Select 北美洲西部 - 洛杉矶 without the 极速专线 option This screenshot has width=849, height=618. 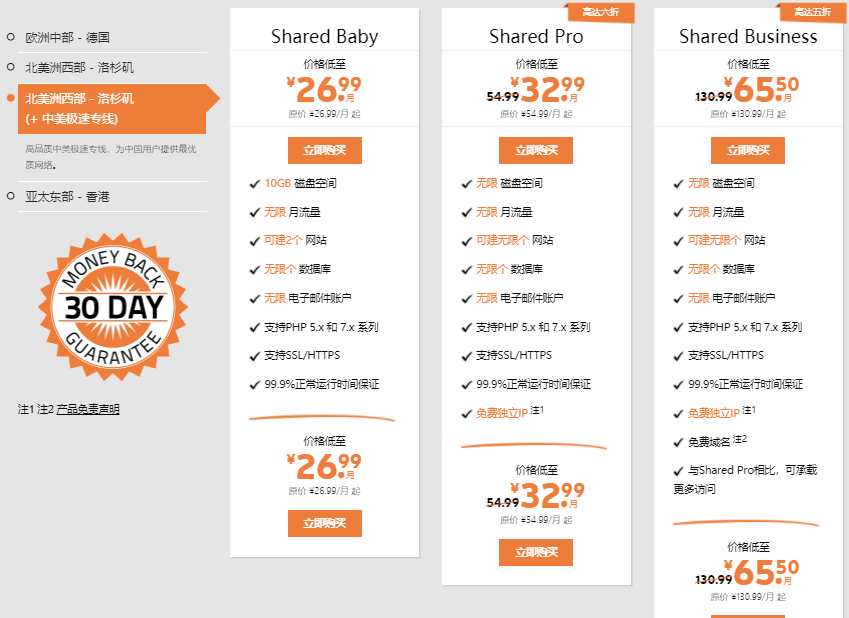tap(79, 68)
